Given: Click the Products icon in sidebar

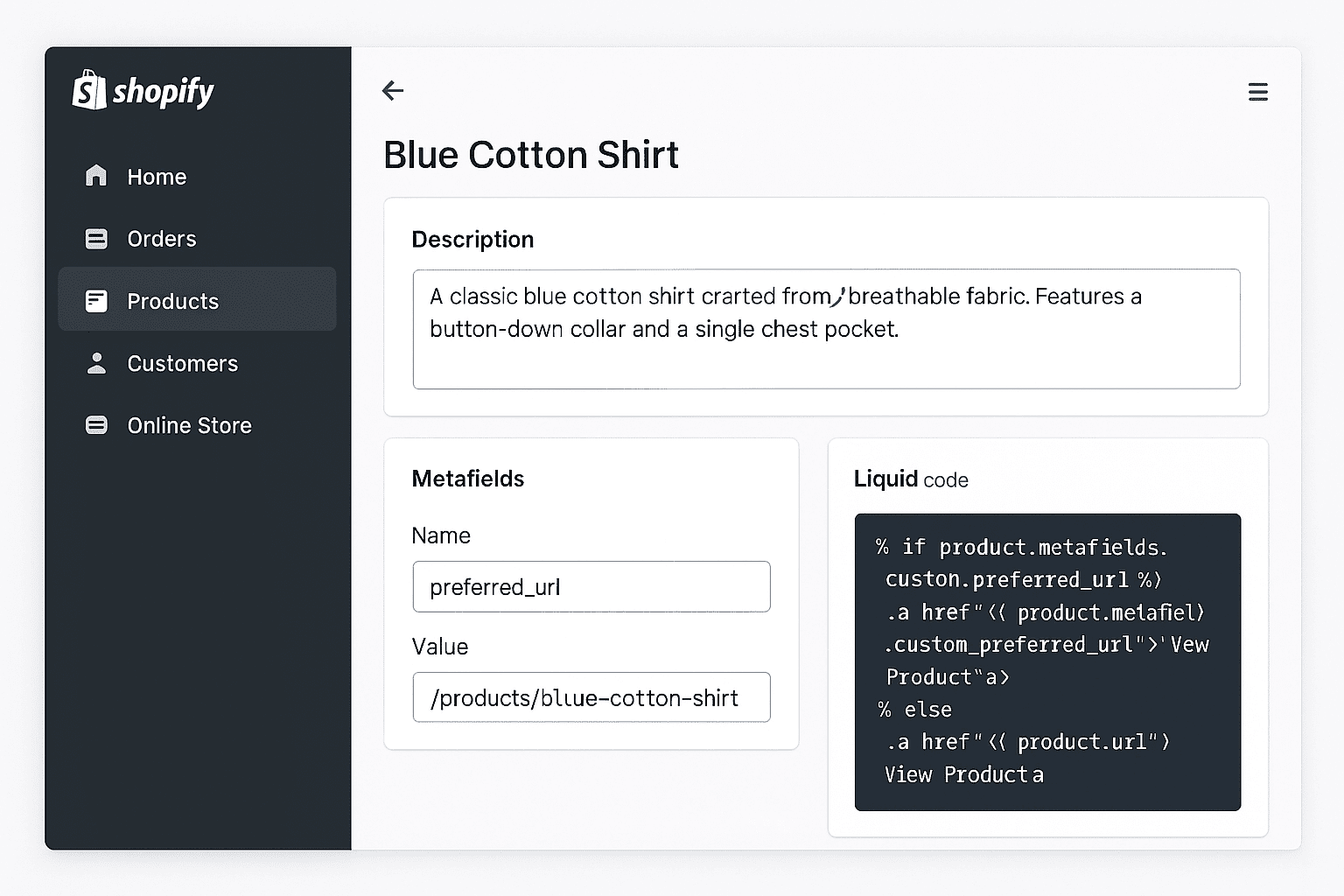Looking at the screenshot, I should (96, 301).
